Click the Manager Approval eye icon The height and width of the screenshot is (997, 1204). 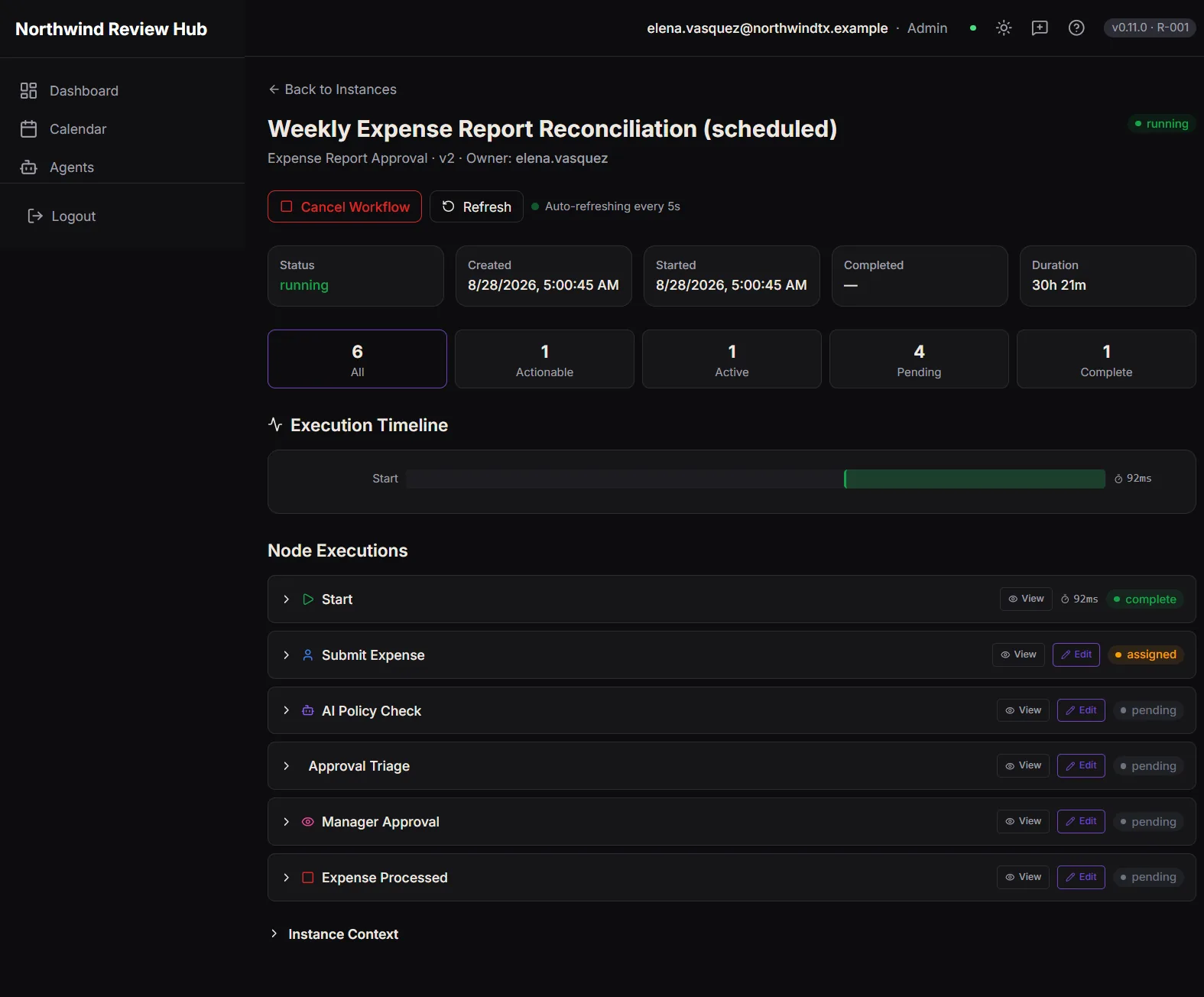coord(308,822)
